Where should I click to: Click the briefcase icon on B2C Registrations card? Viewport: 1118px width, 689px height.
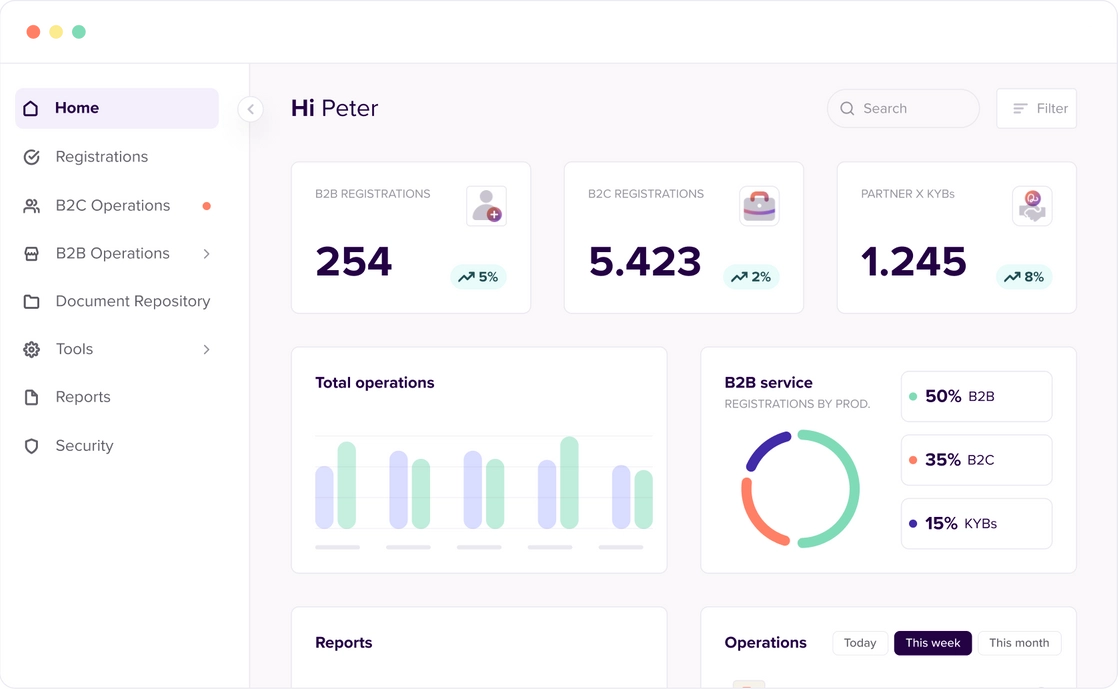[x=759, y=205]
